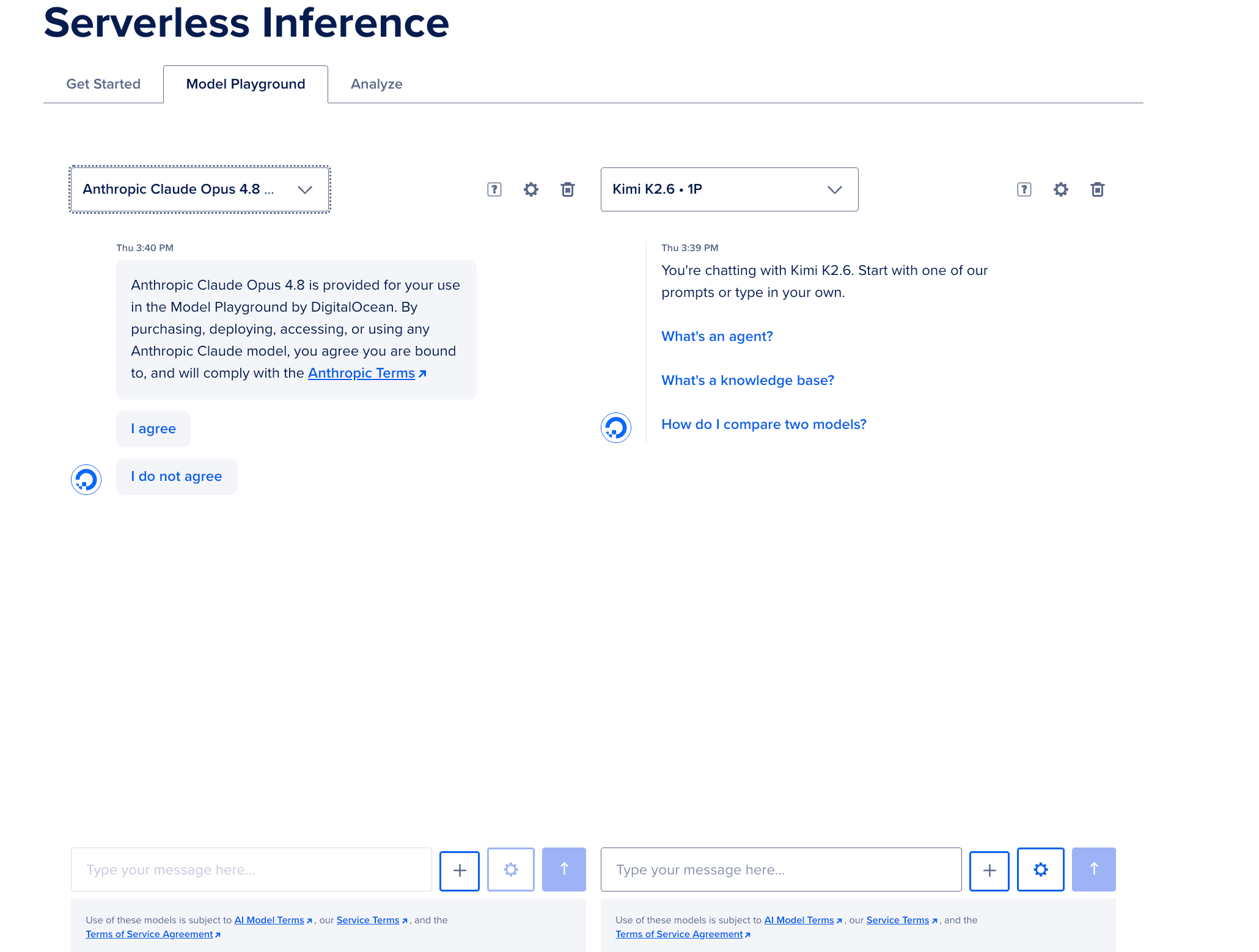Click the DigitalOcean avatar in the Claude chat
Image resolution: width=1259 pixels, height=952 pixels.
86,480
